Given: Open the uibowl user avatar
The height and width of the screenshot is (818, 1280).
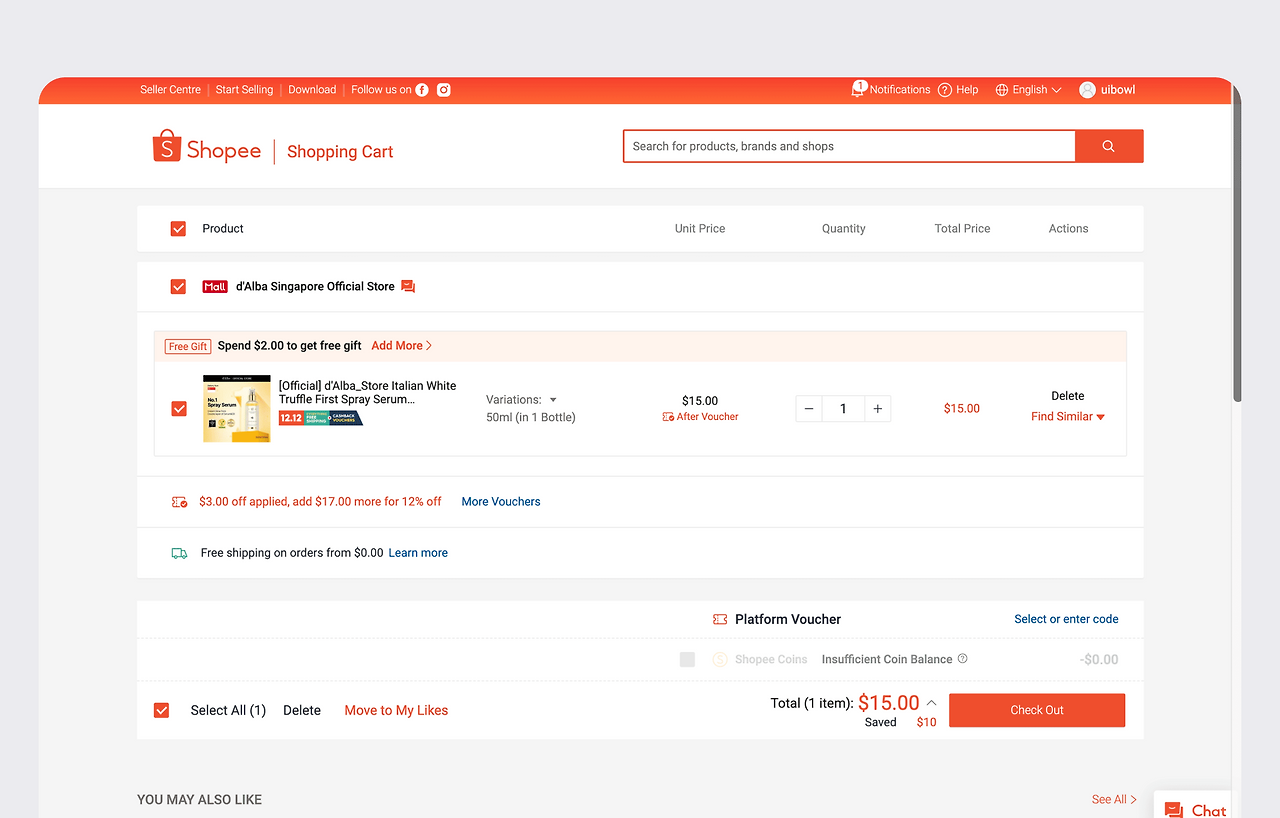Looking at the screenshot, I should click(1088, 90).
